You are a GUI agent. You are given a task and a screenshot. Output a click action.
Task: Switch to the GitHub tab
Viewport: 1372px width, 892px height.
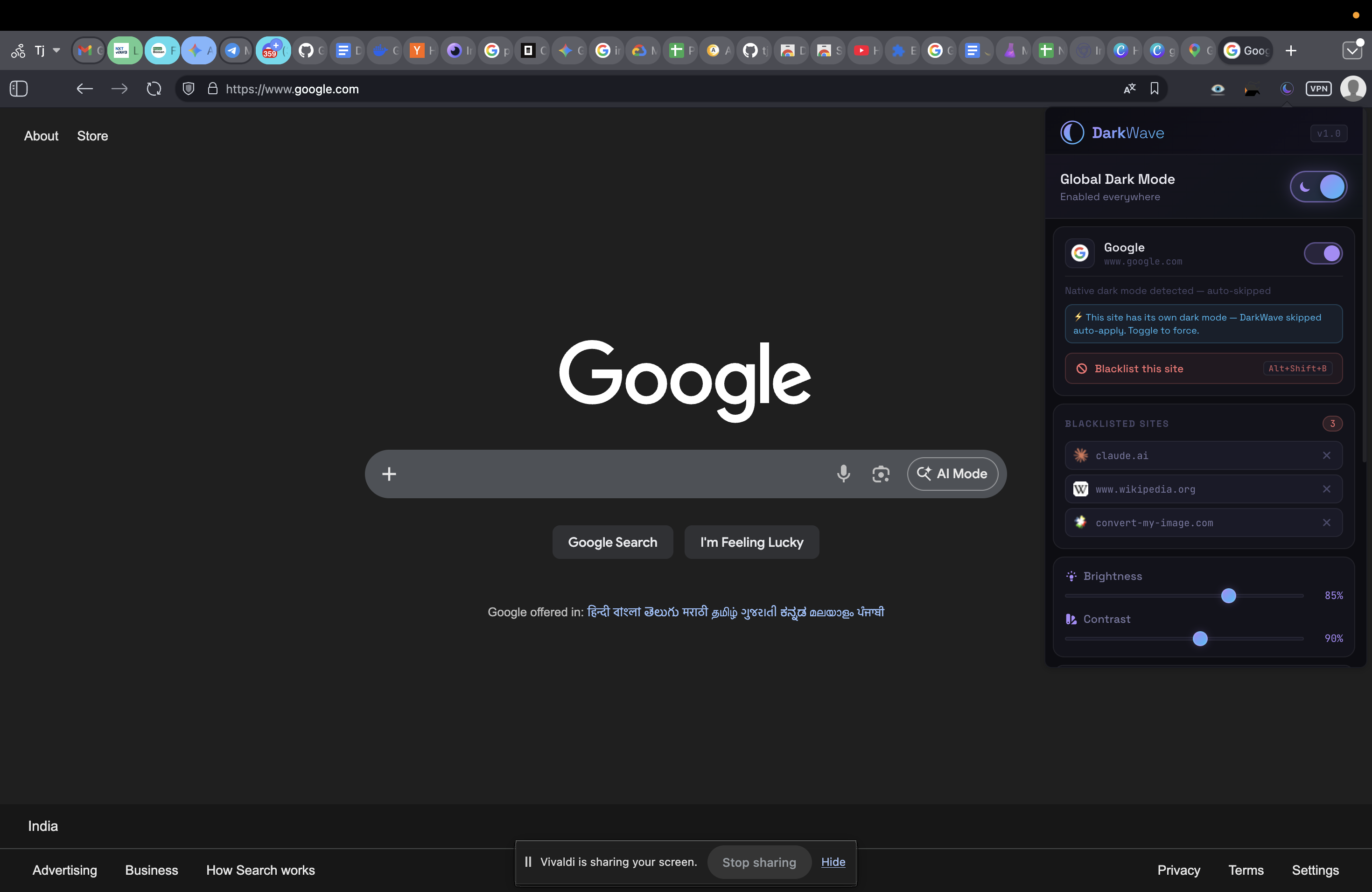click(309, 50)
